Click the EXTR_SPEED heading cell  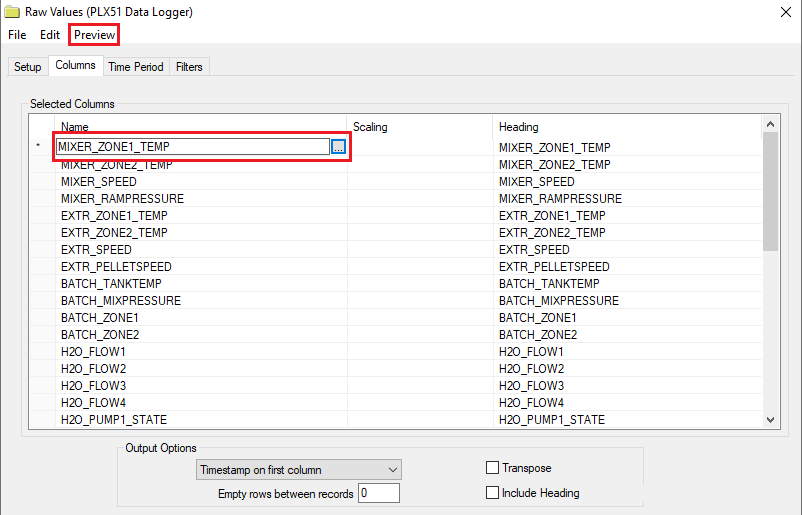pos(628,250)
